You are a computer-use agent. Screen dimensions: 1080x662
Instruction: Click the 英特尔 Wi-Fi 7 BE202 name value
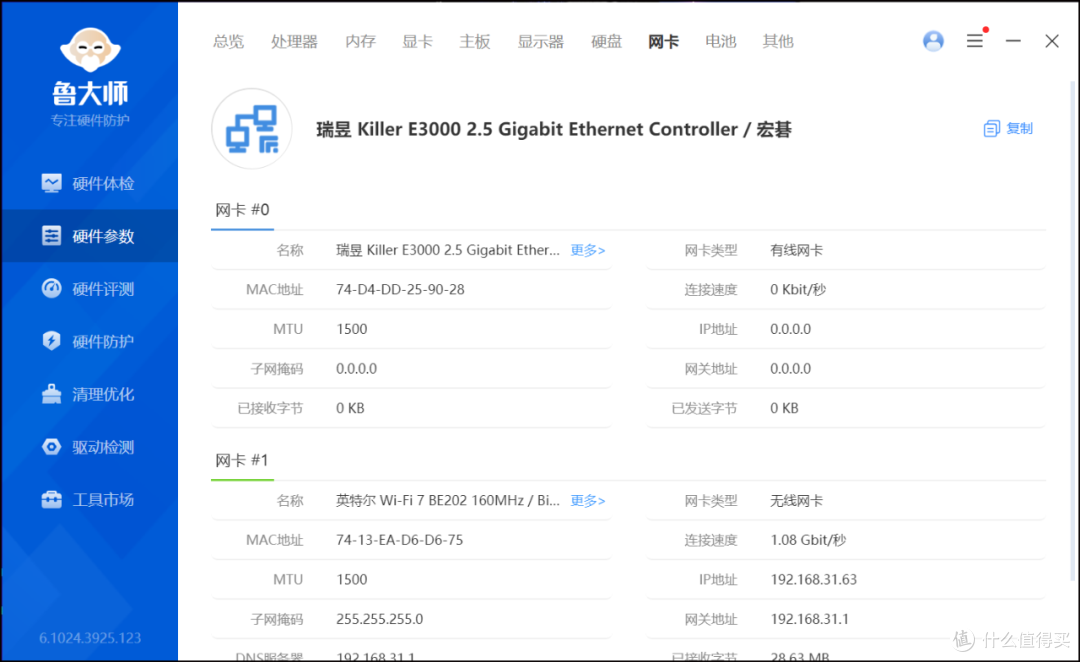pos(448,501)
